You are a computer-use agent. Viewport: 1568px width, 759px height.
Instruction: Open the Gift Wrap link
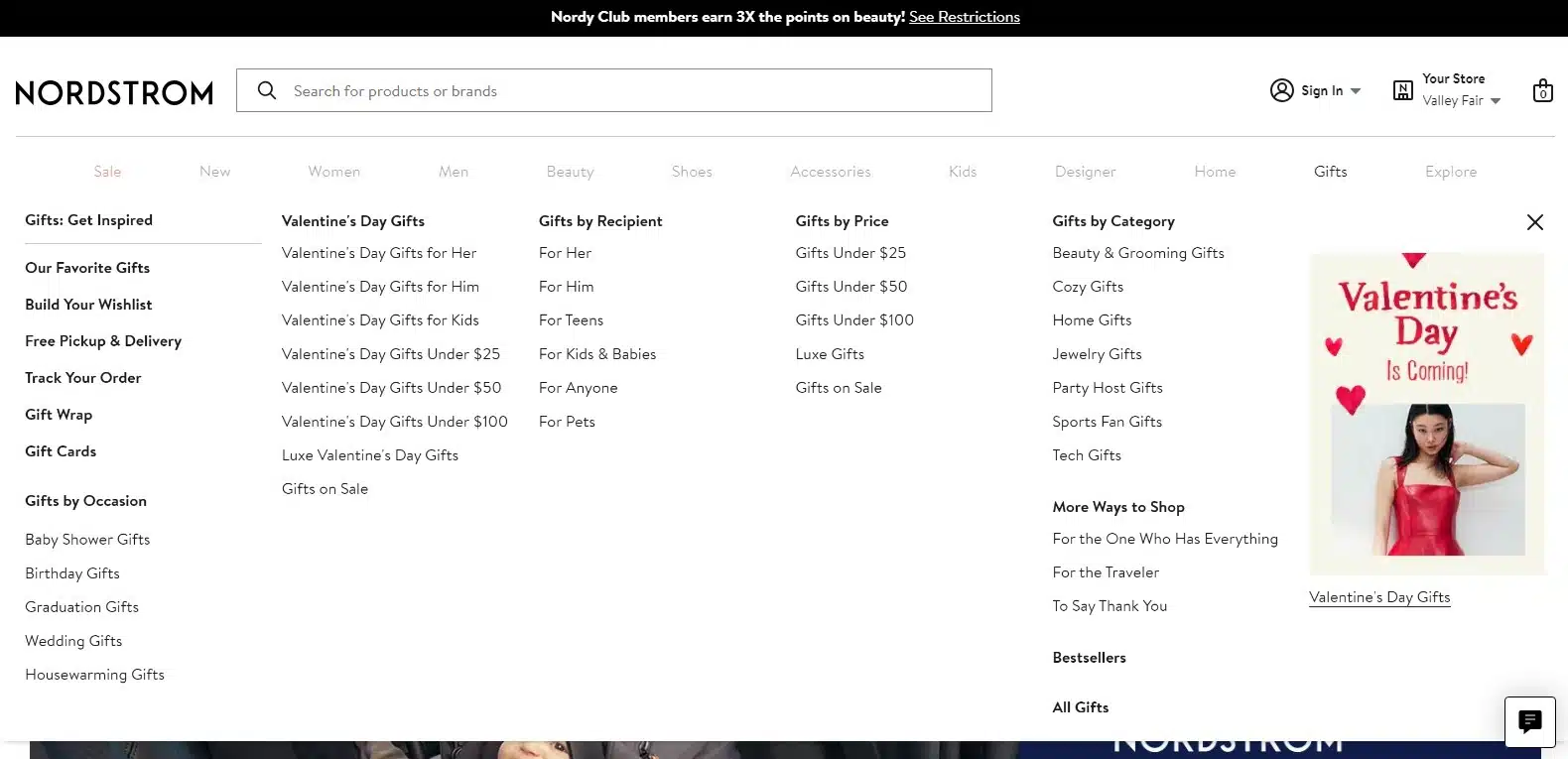tap(59, 415)
